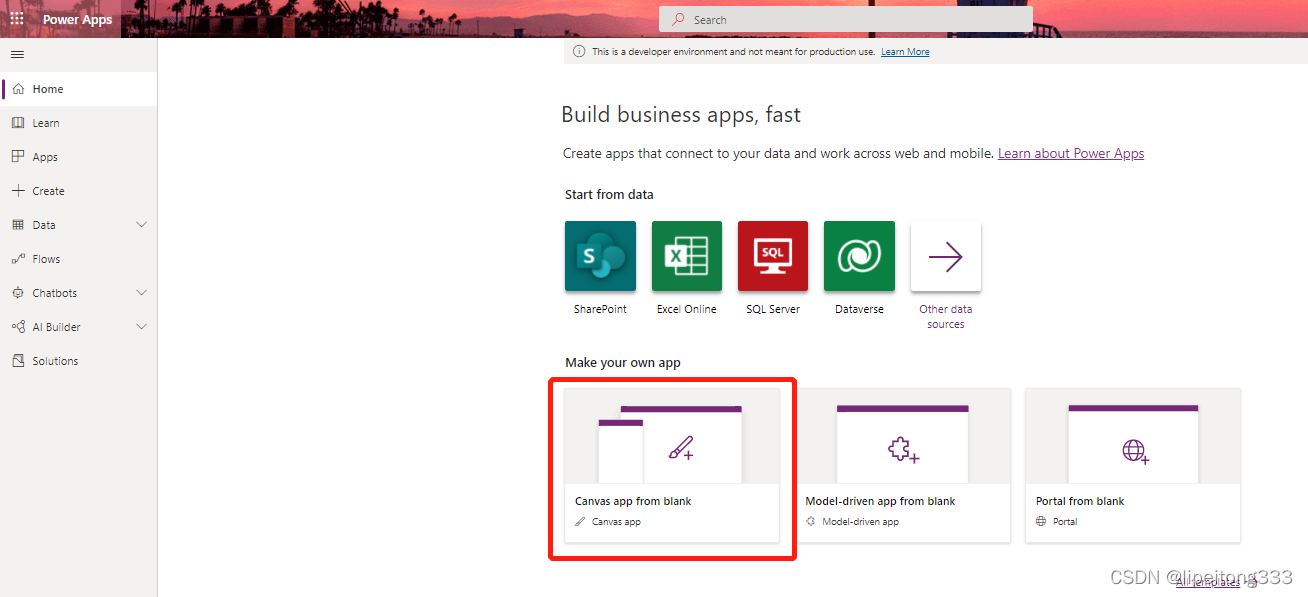Viewport: 1308px width, 597px height.
Task: Click the 'Excel Online' label under tile
Action: tap(687, 310)
